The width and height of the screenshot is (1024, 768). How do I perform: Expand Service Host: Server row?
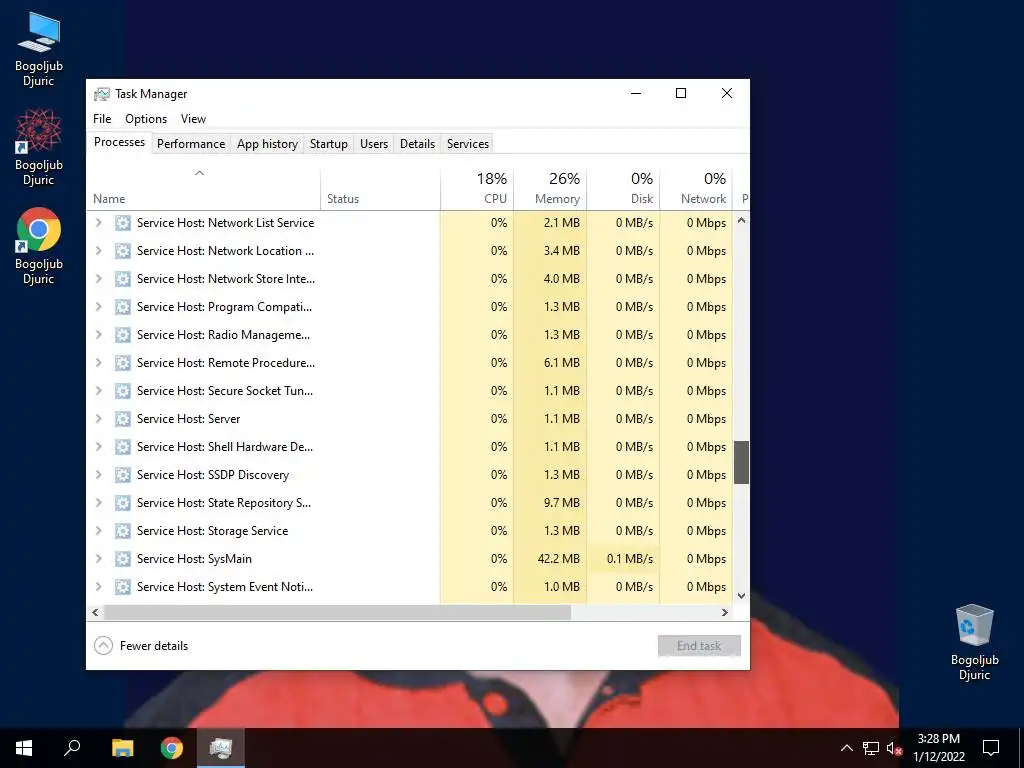coord(99,419)
